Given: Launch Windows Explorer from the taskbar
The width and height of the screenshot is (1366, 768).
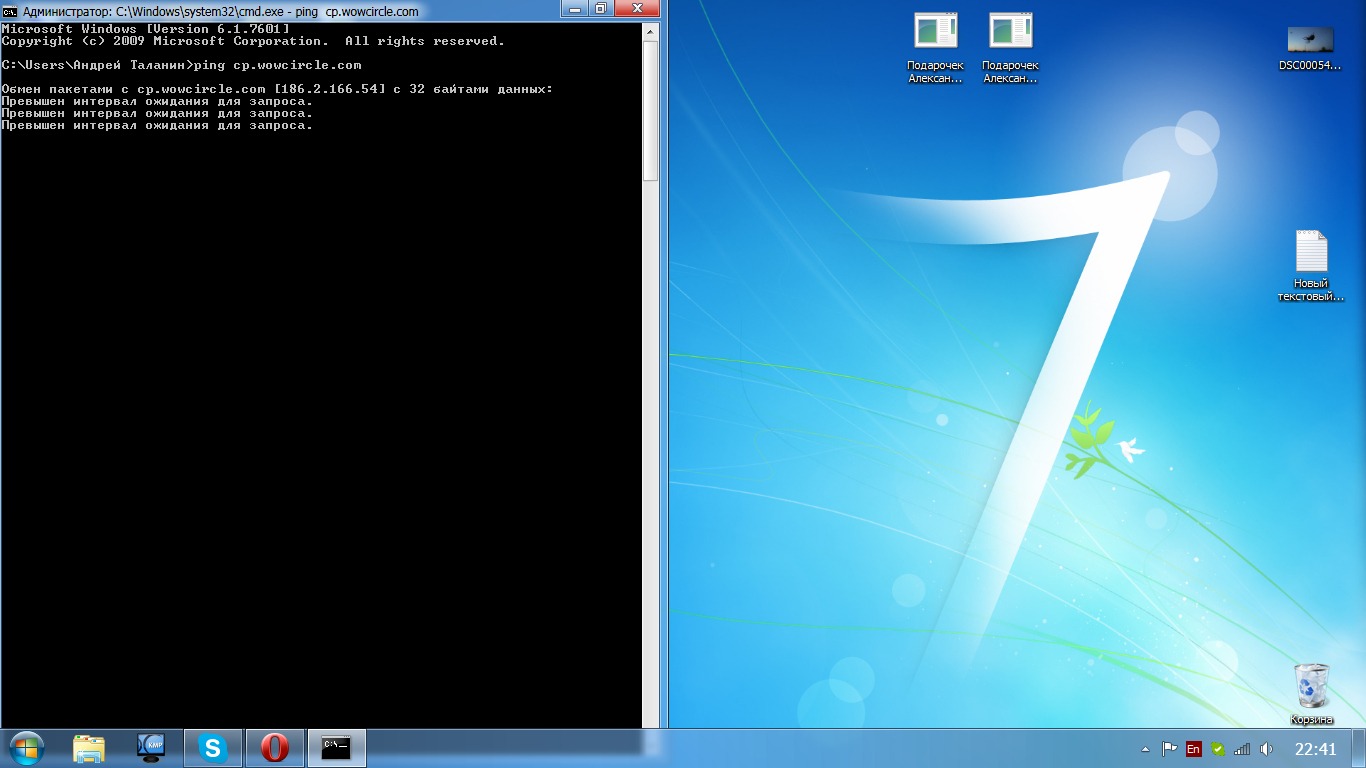Looking at the screenshot, I should (x=89, y=747).
